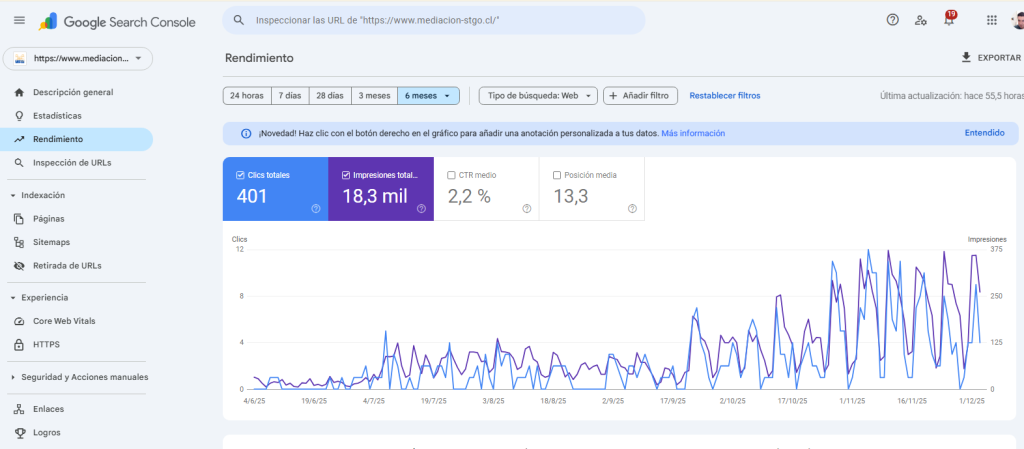Enable the CTR medio checkbox
The image size is (1024, 449).
tap(451, 175)
